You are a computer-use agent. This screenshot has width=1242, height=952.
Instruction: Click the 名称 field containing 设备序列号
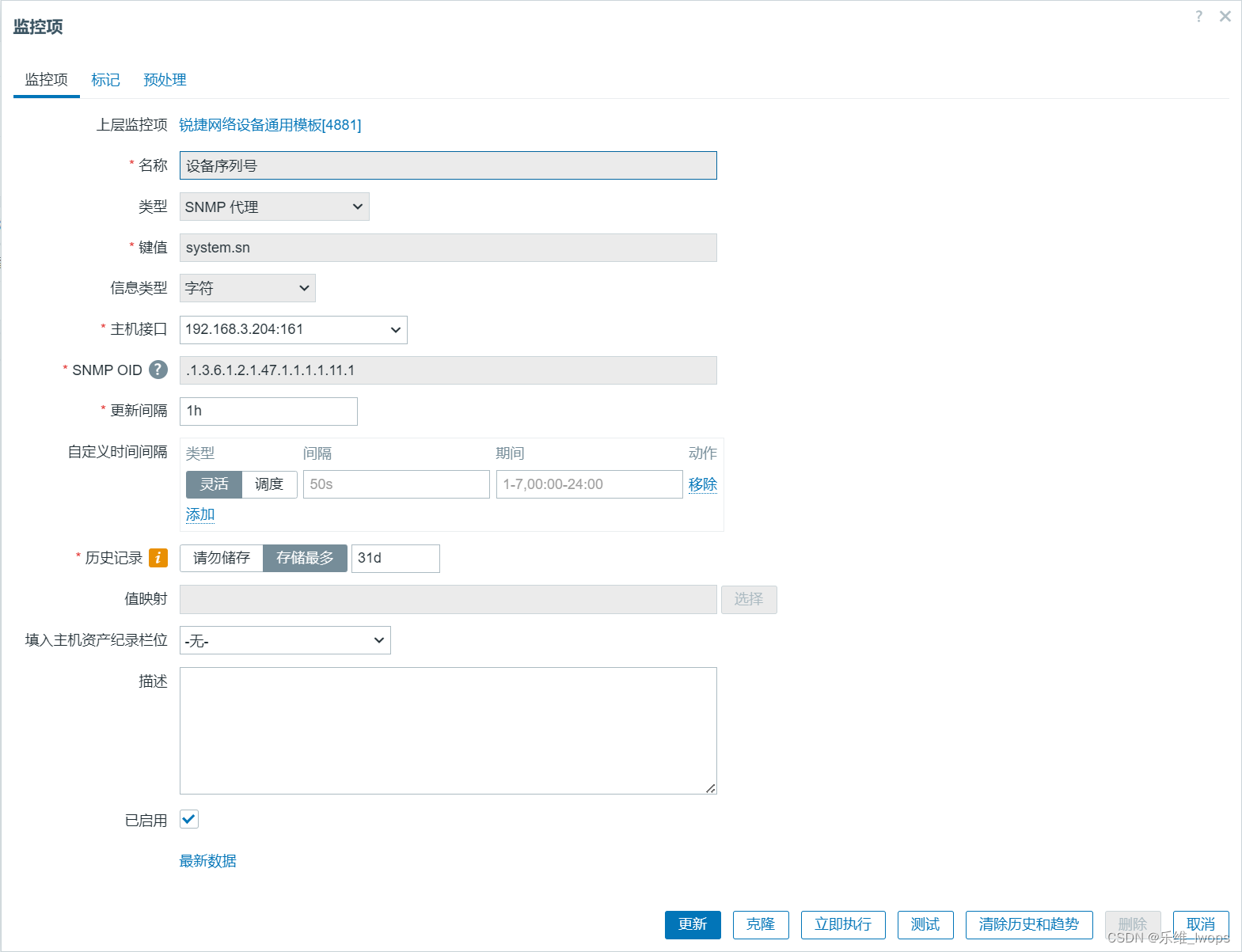pos(448,165)
